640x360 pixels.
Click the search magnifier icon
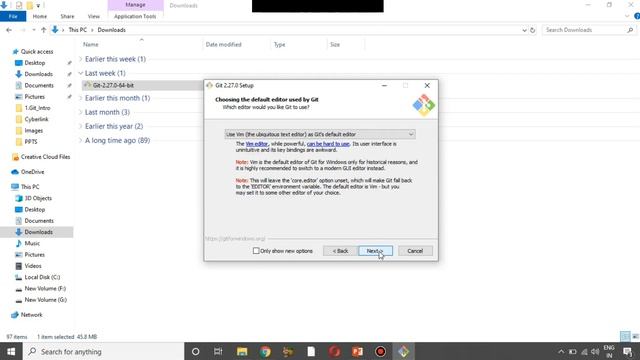tap(630, 30)
